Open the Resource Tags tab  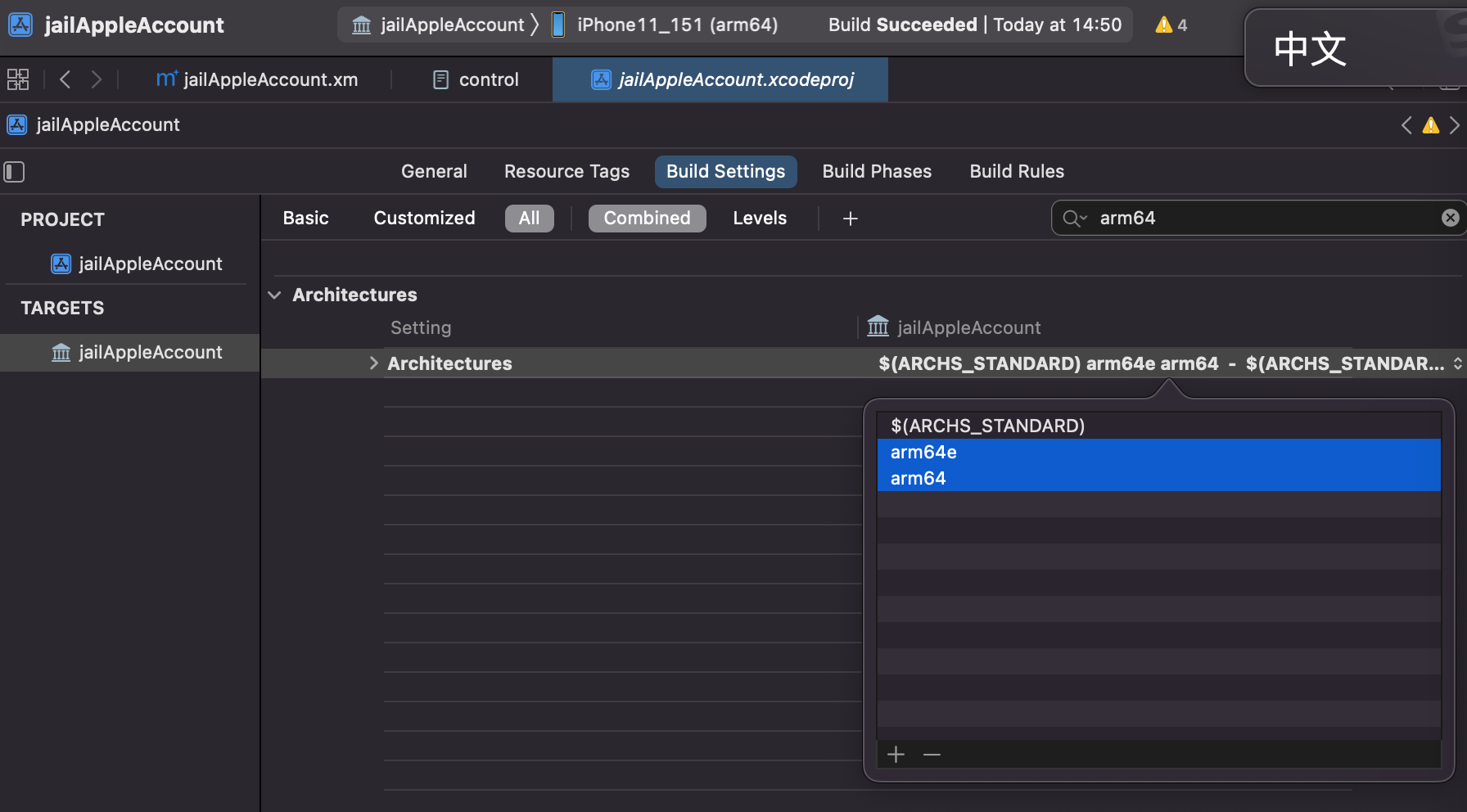pos(566,172)
